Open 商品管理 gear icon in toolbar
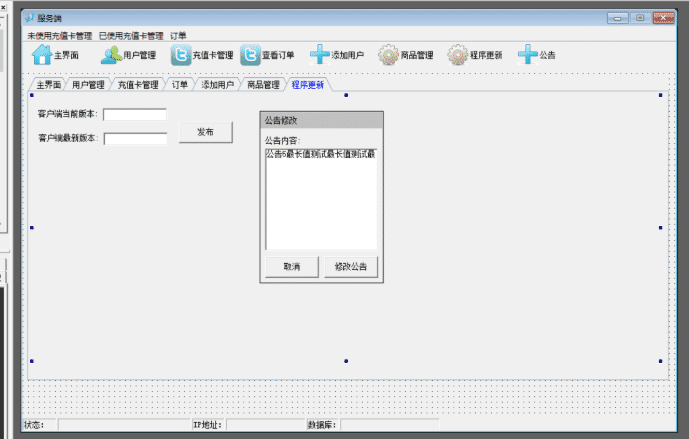689x439 pixels. tap(388, 55)
